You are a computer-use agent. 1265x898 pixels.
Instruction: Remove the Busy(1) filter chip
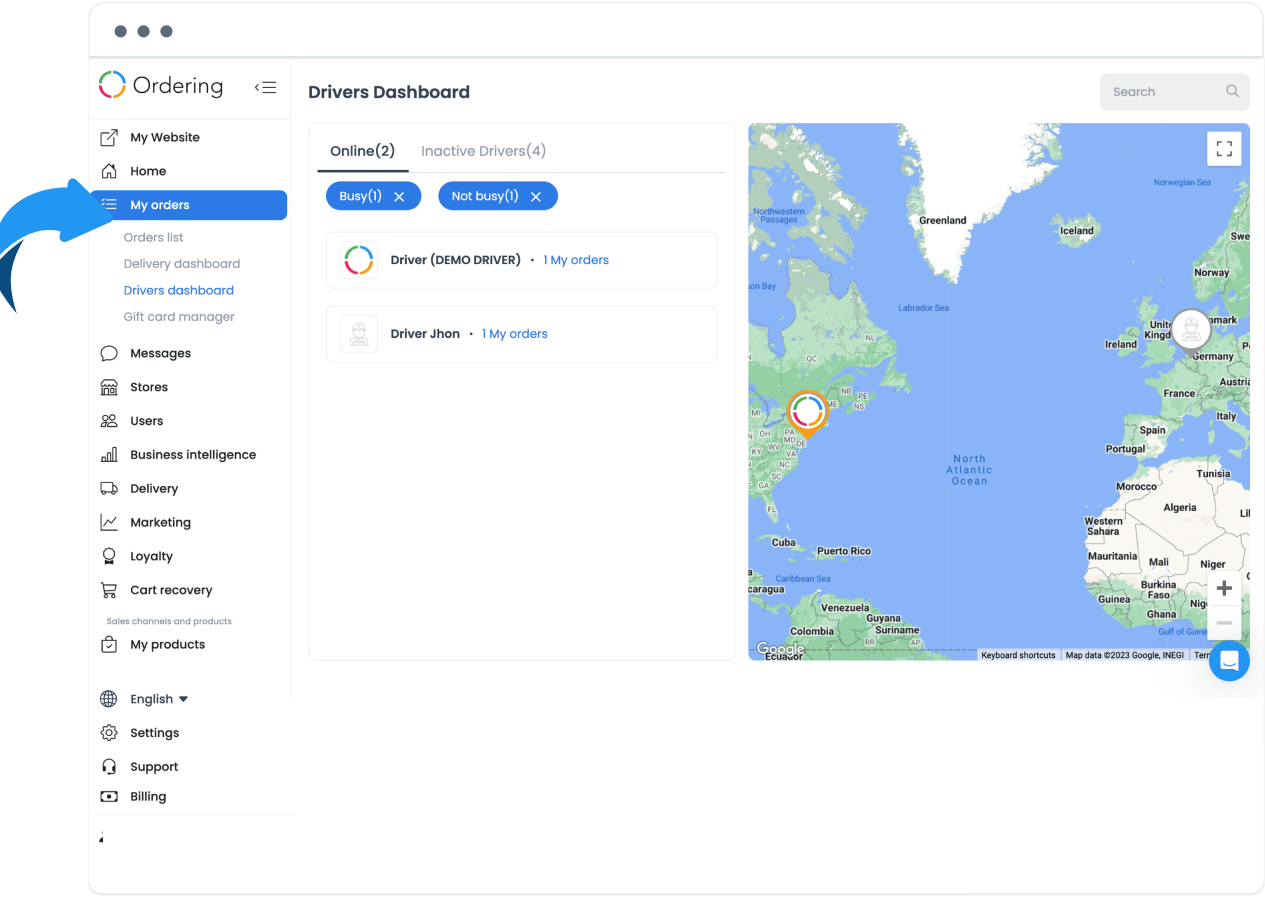(399, 197)
